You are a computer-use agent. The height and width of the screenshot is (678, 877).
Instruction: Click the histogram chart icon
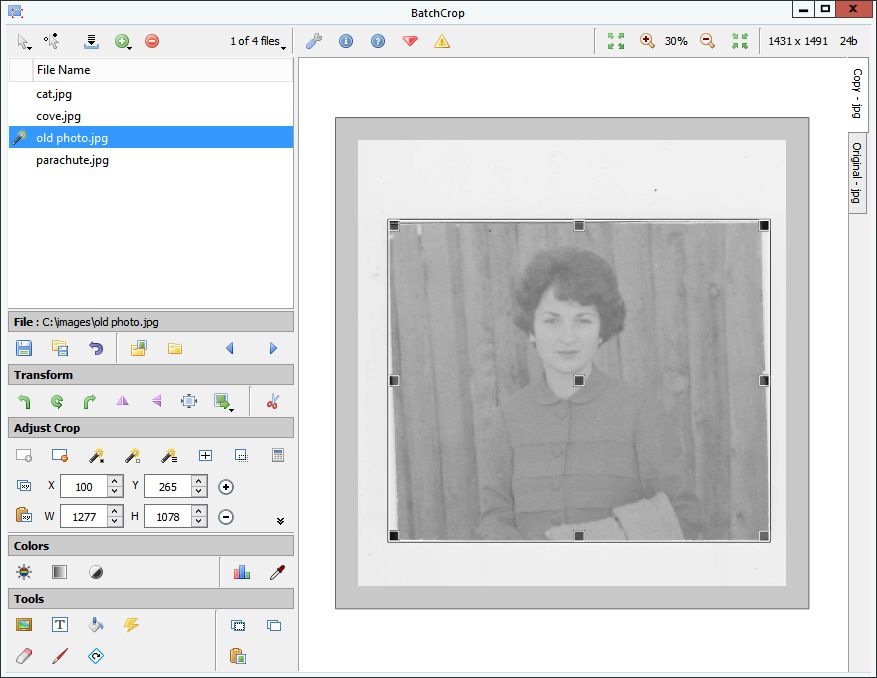click(241, 572)
